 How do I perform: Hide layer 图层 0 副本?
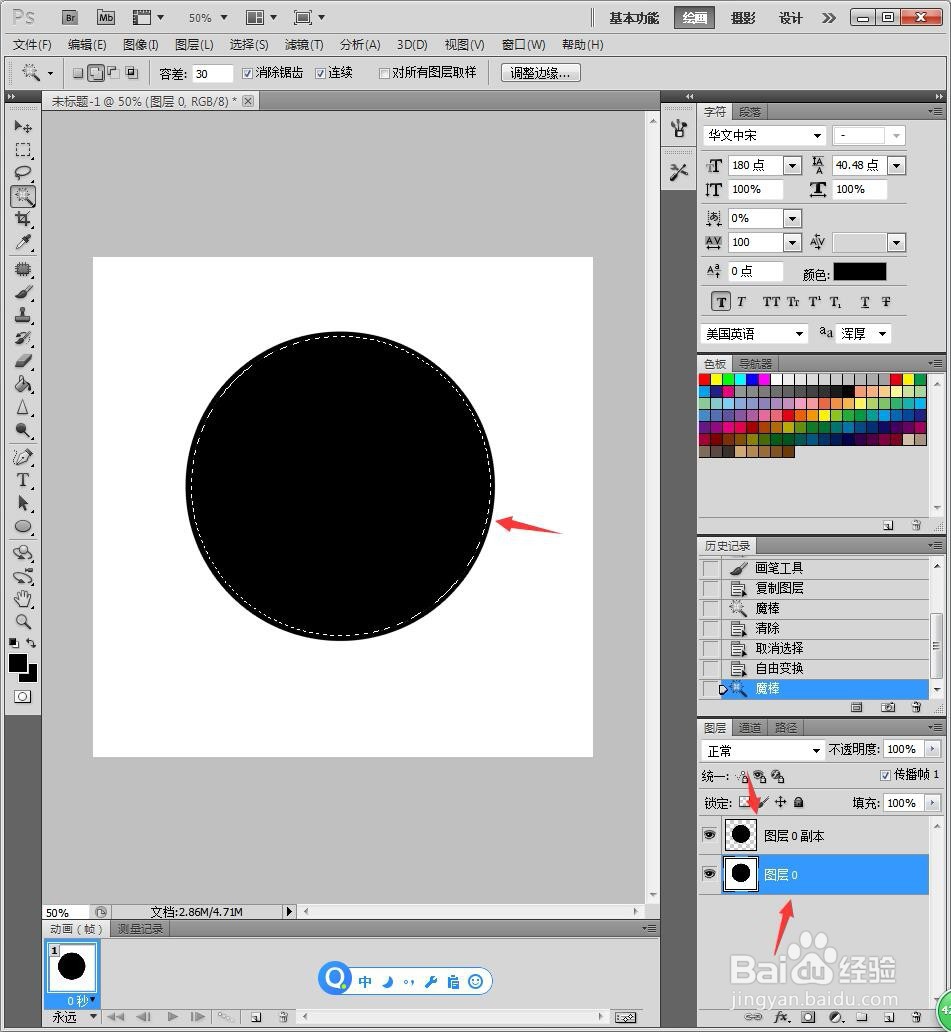[709, 835]
